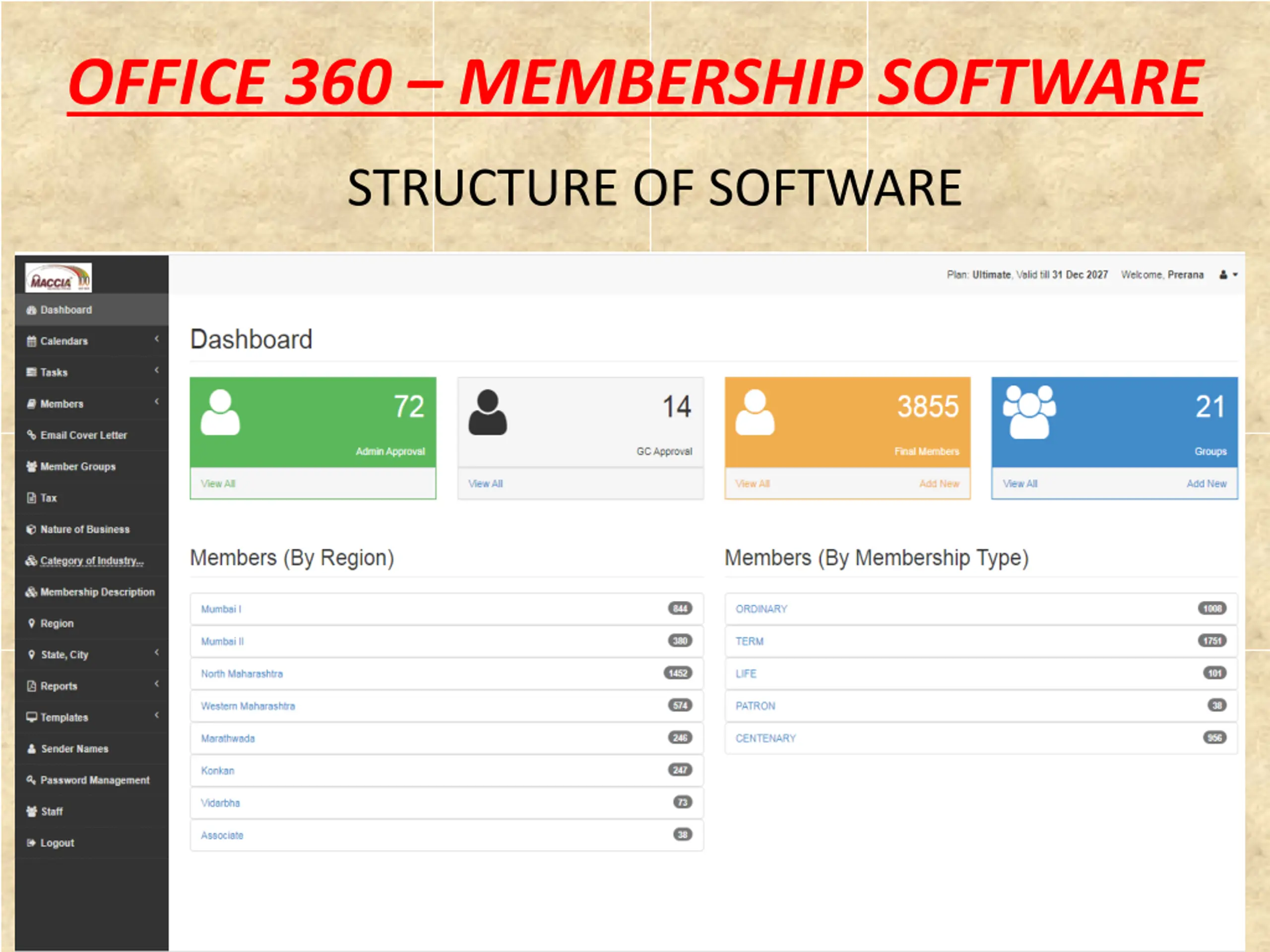The height and width of the screenshot is (952, 1270).
Task: Open the PATRON membership type row
Action: [x=981, y=706]
